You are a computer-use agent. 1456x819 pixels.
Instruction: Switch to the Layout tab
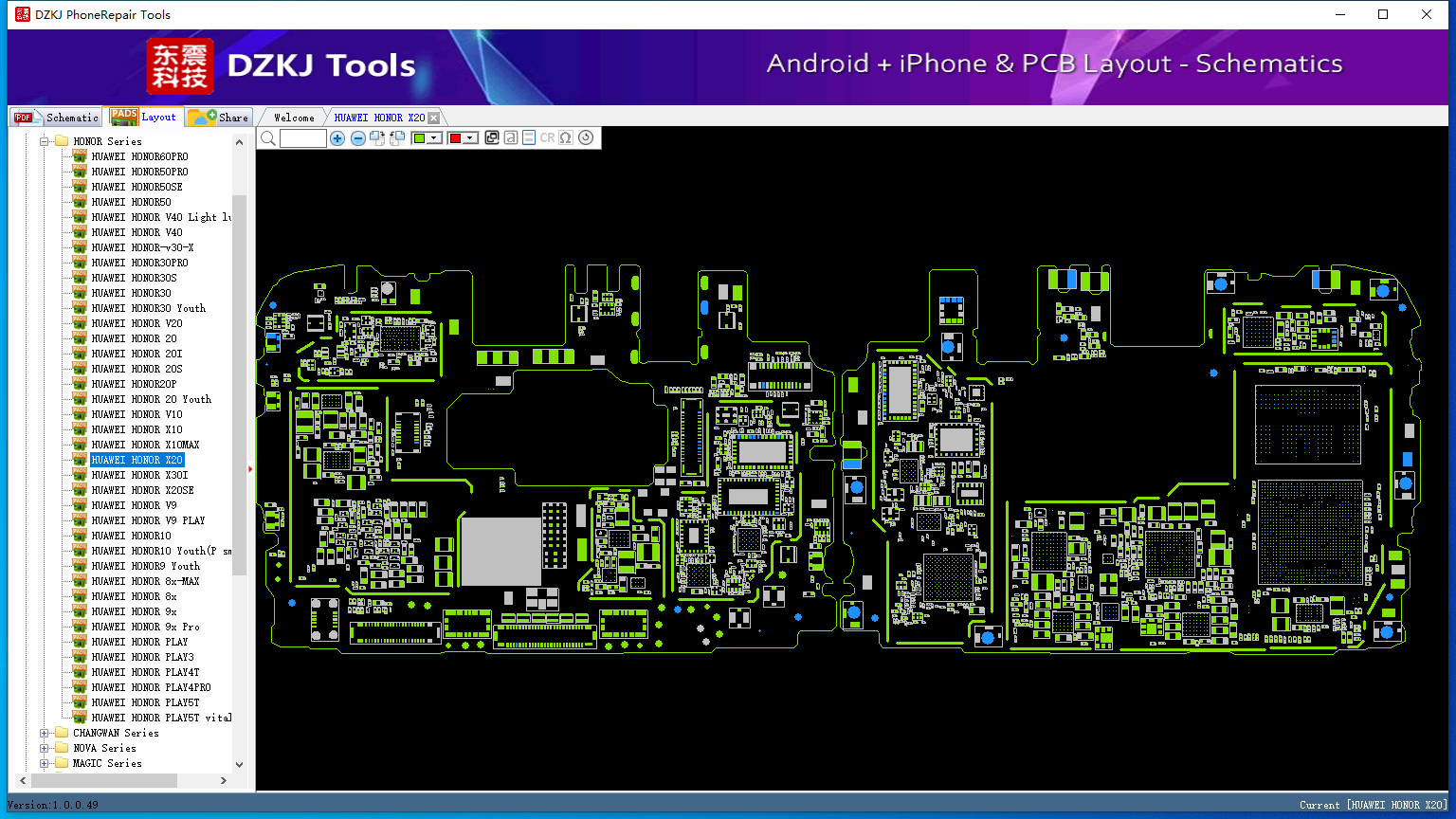coord(143,117)
